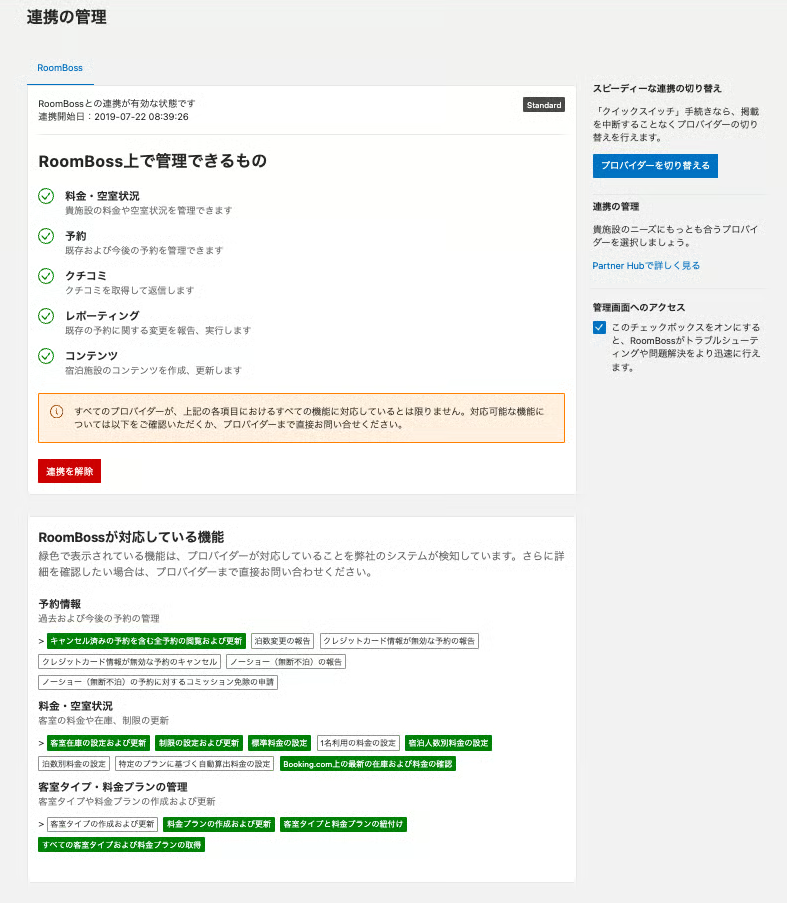Open the Partner Hubで詳しく見る link
The width and height of the screenshot is (787, 903).
[646, 266]
